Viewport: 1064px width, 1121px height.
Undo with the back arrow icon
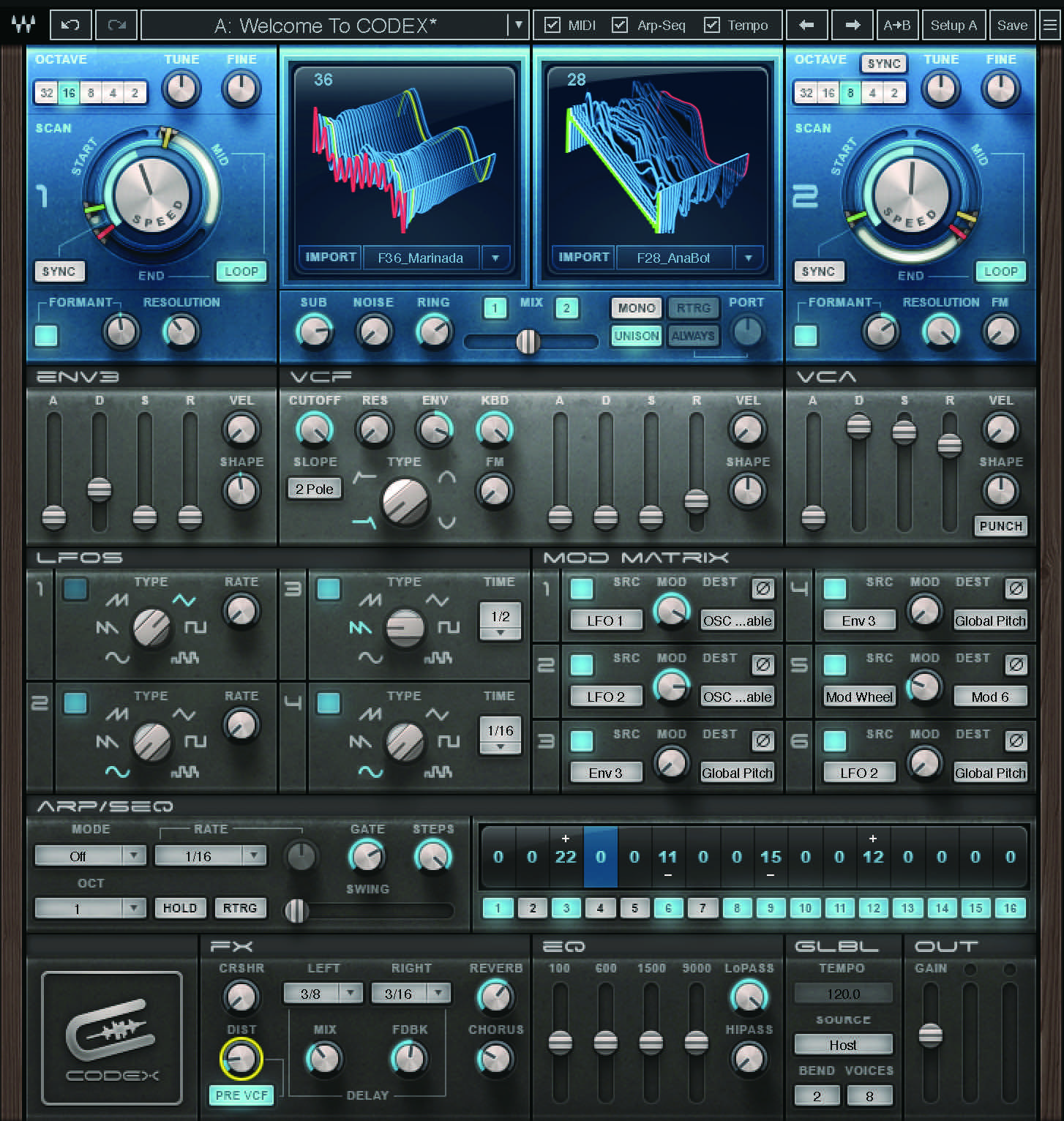70,24
